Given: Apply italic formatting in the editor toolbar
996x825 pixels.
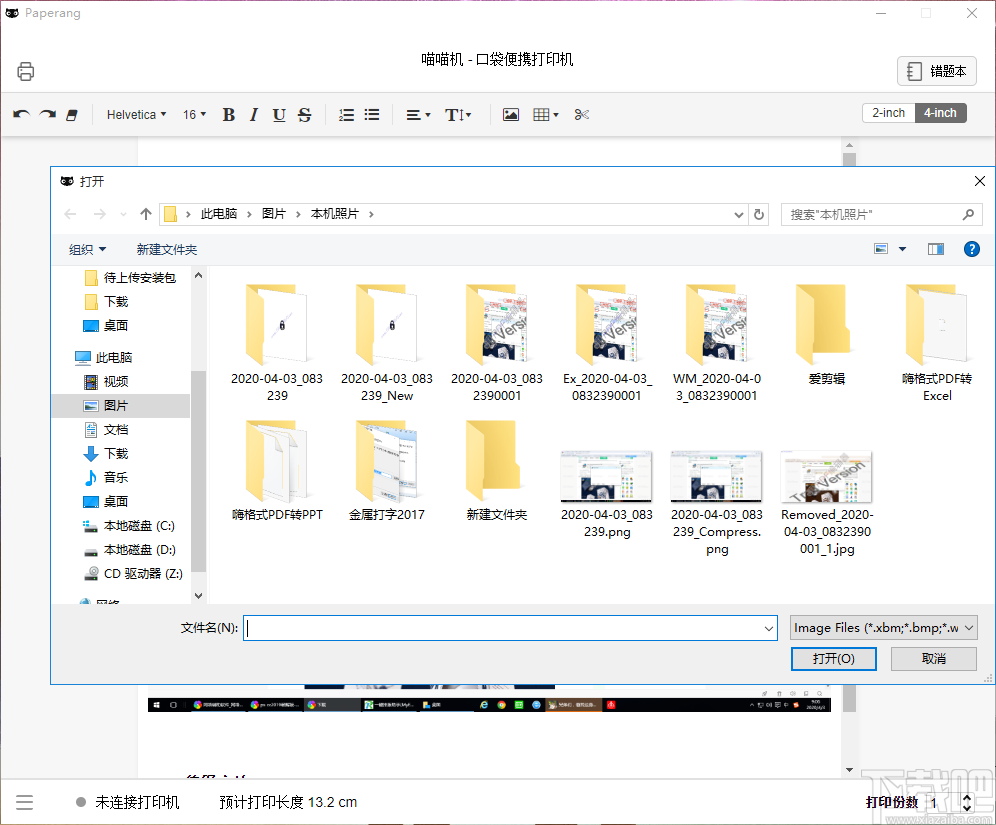Looking at the screenshot, I should click(253, 115).
